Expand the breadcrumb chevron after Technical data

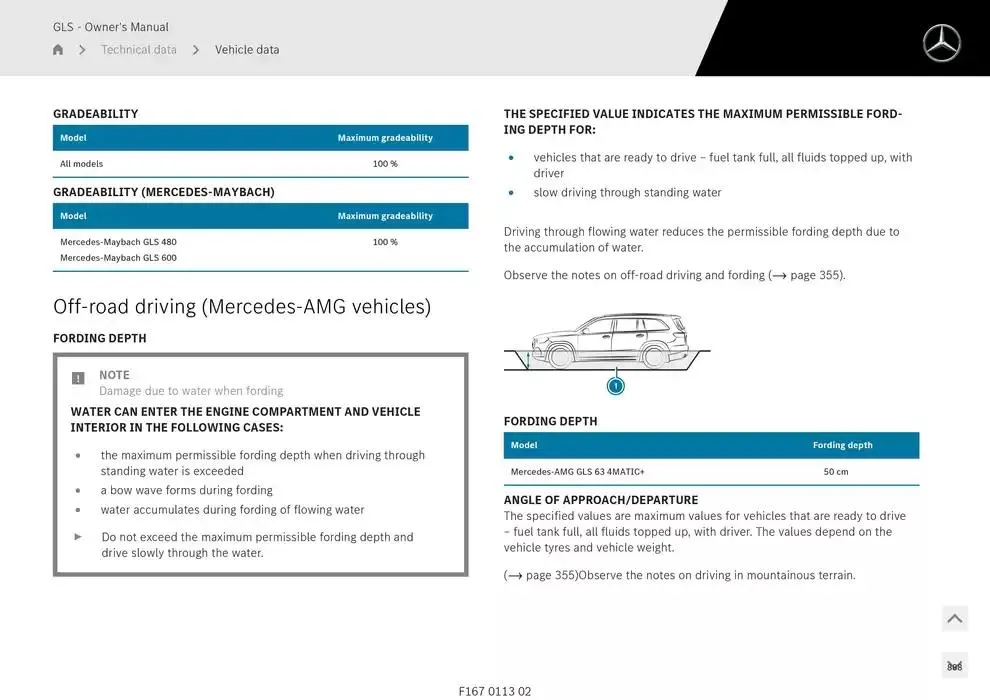pyautogui.click(x=196, y=49)
